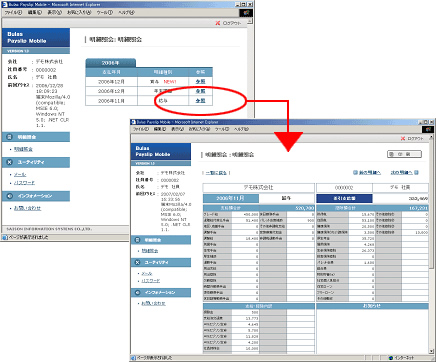
Task: Open 表示 menu in the back window
Action: [54, 12]
